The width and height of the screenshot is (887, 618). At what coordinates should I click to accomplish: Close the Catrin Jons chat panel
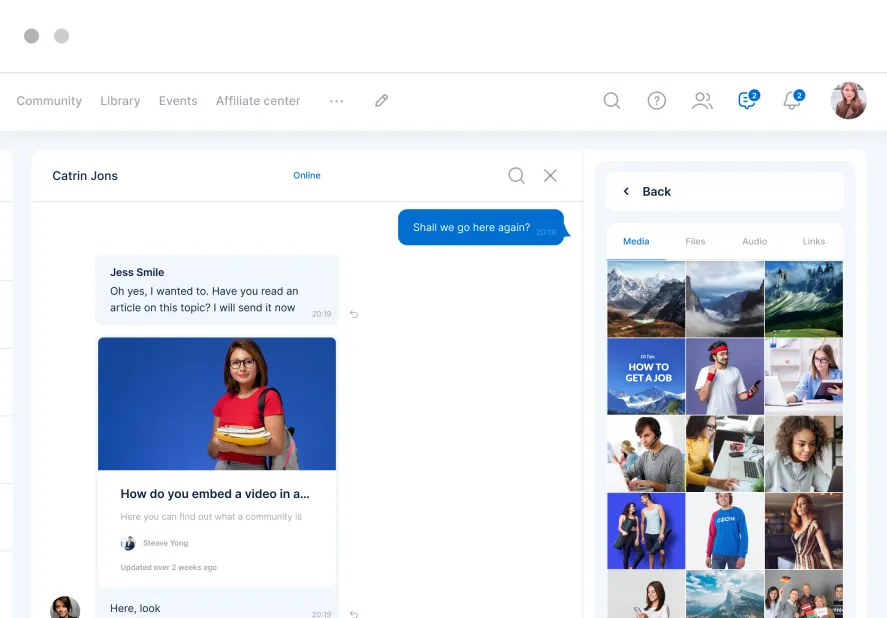point(550,176)
